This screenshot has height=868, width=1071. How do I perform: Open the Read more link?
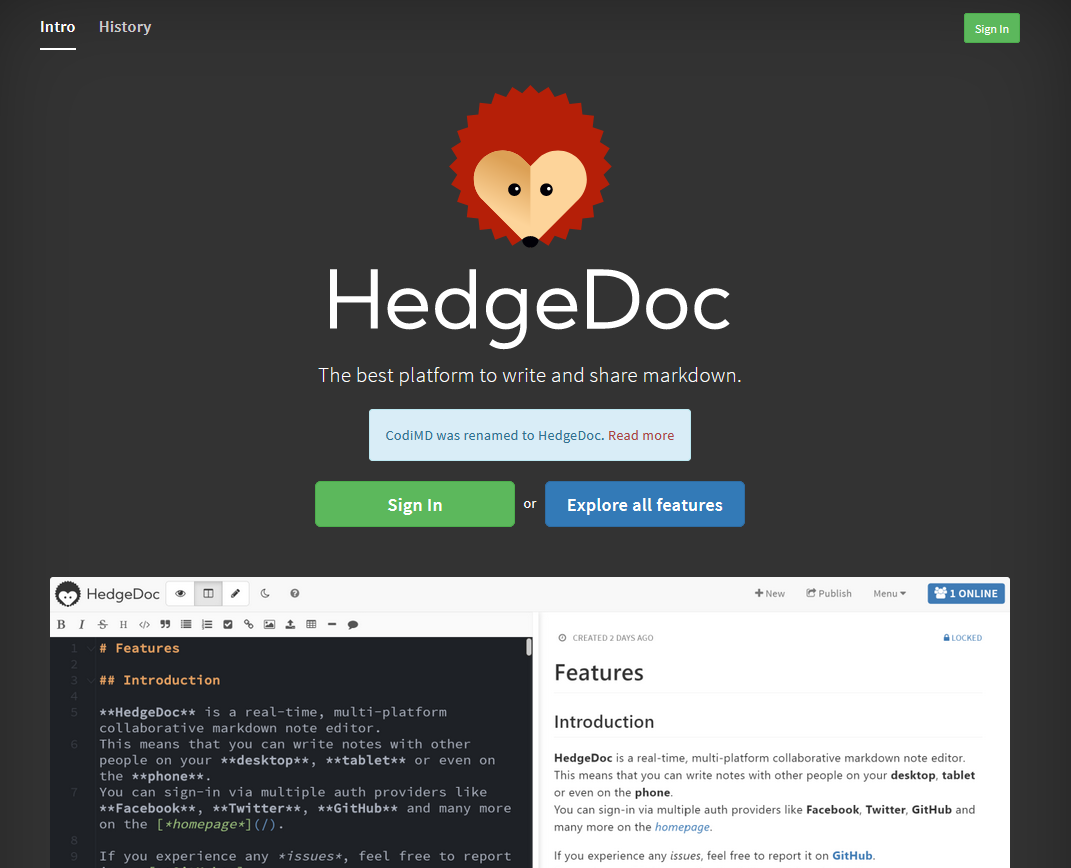coord(641,435)
